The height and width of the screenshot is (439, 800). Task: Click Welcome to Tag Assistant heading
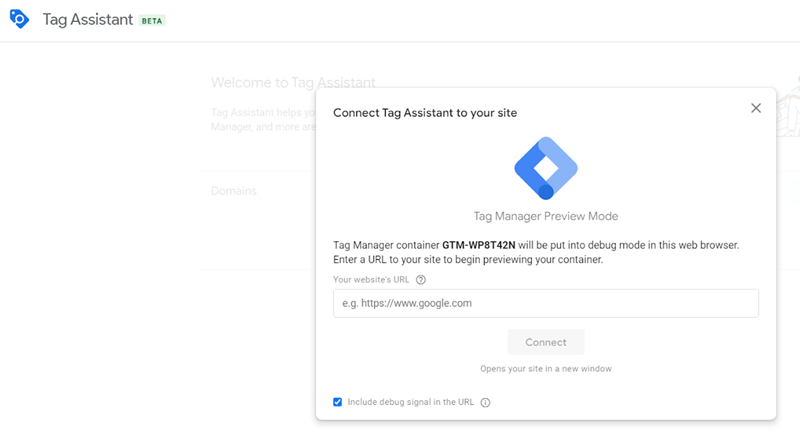(293, 82)
